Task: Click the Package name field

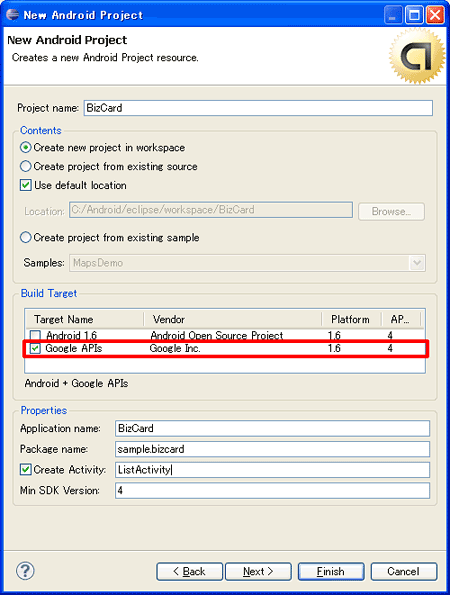Action: tap(272, 449)
